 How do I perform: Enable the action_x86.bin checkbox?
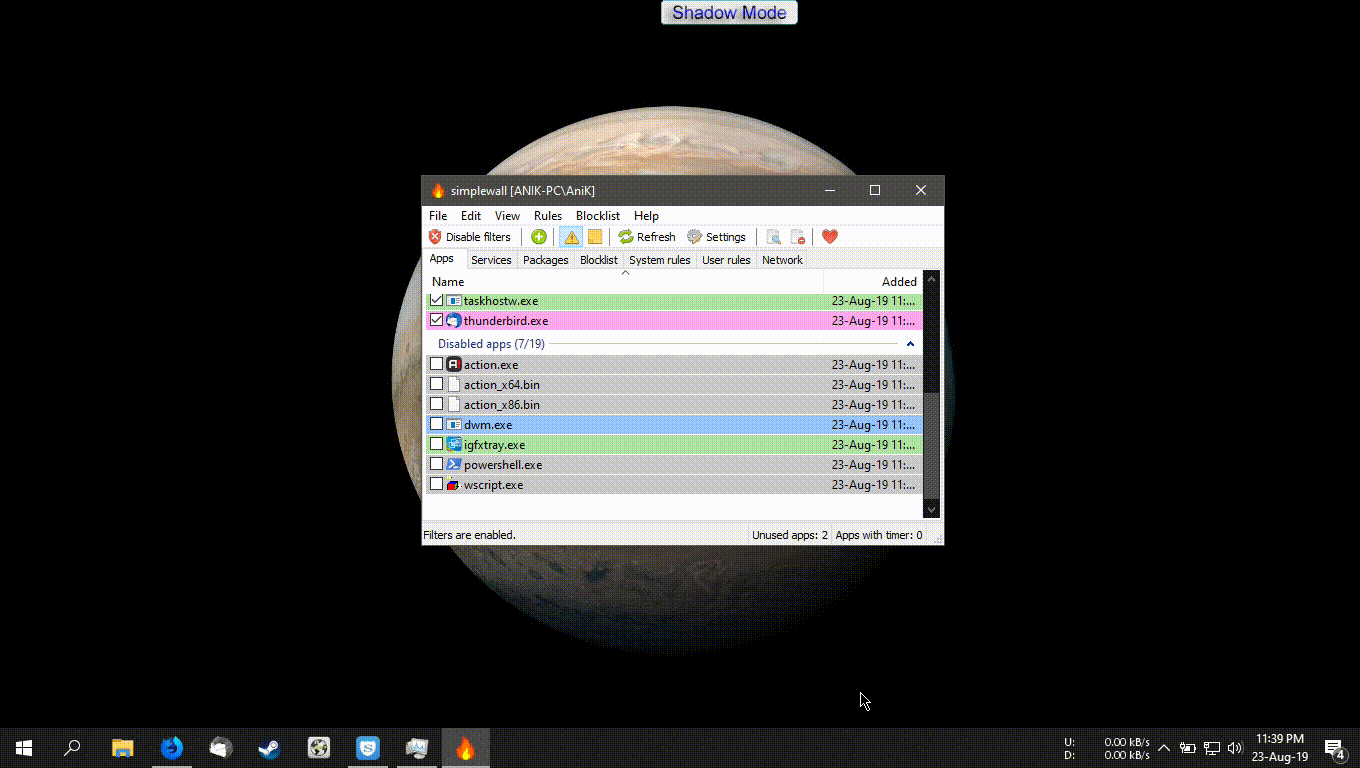click(x=436, y=404)
